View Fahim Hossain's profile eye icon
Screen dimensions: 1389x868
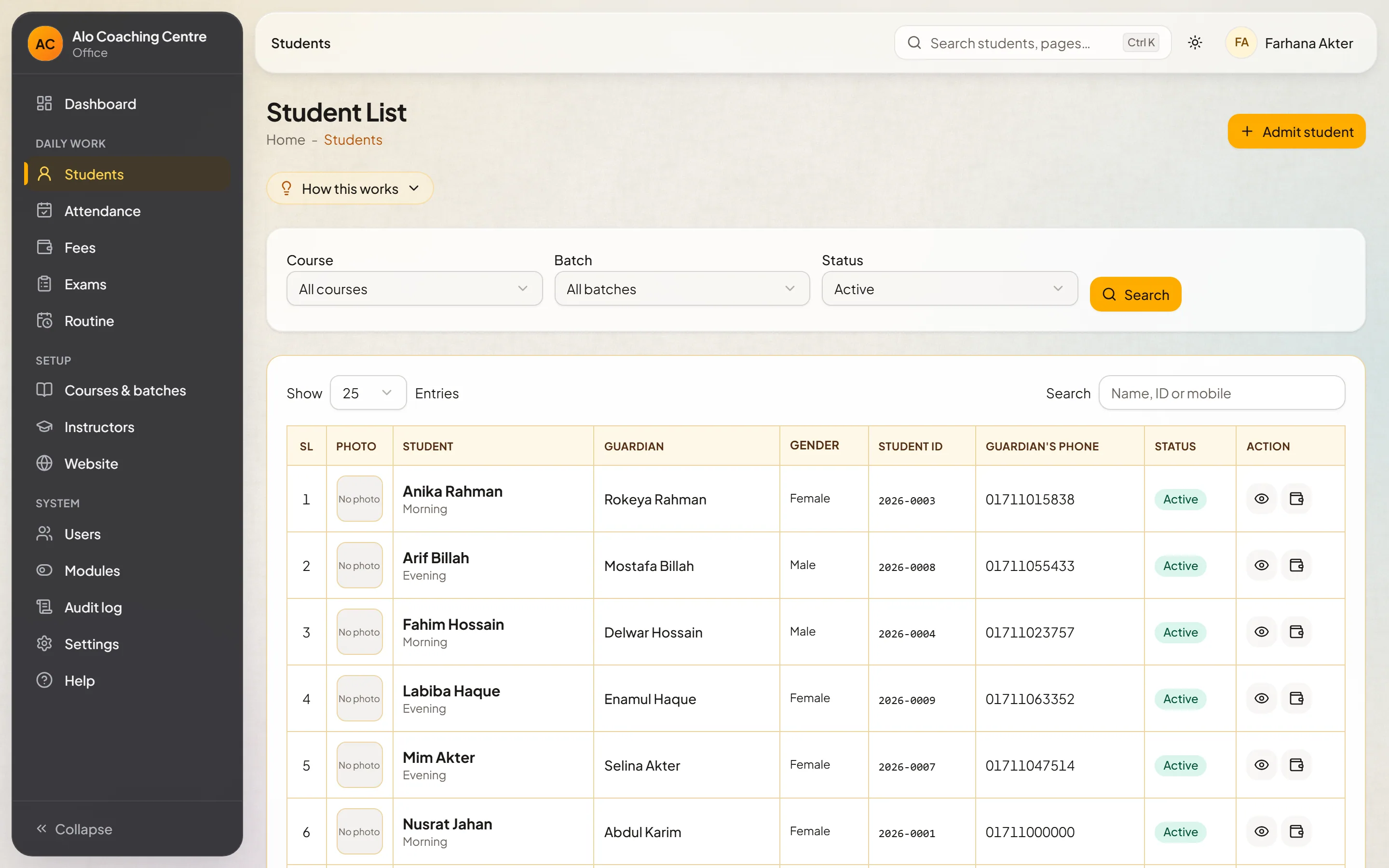[1261, 632]
